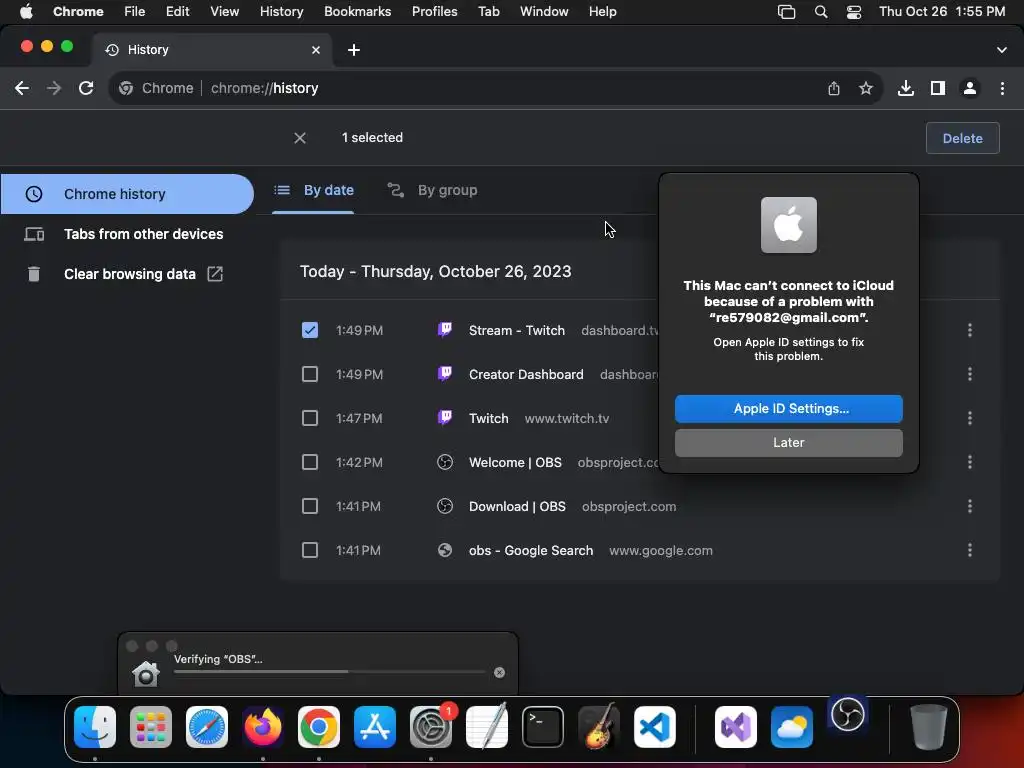Open Control Center in menu bar

pyautogui.click(x=854, y=12)
